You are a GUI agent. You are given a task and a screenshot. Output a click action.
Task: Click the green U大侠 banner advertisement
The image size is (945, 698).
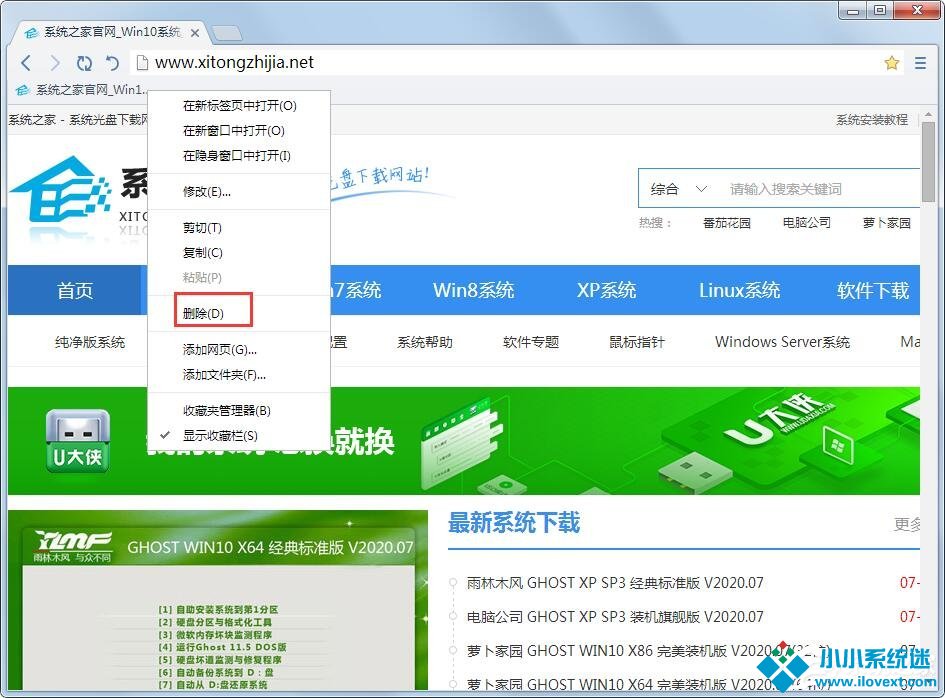(463, 441)
